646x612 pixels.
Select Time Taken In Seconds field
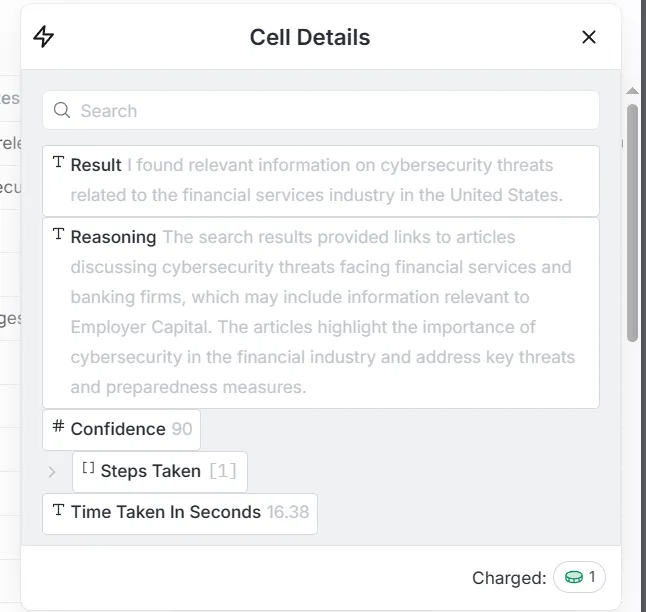coord(180,514)
